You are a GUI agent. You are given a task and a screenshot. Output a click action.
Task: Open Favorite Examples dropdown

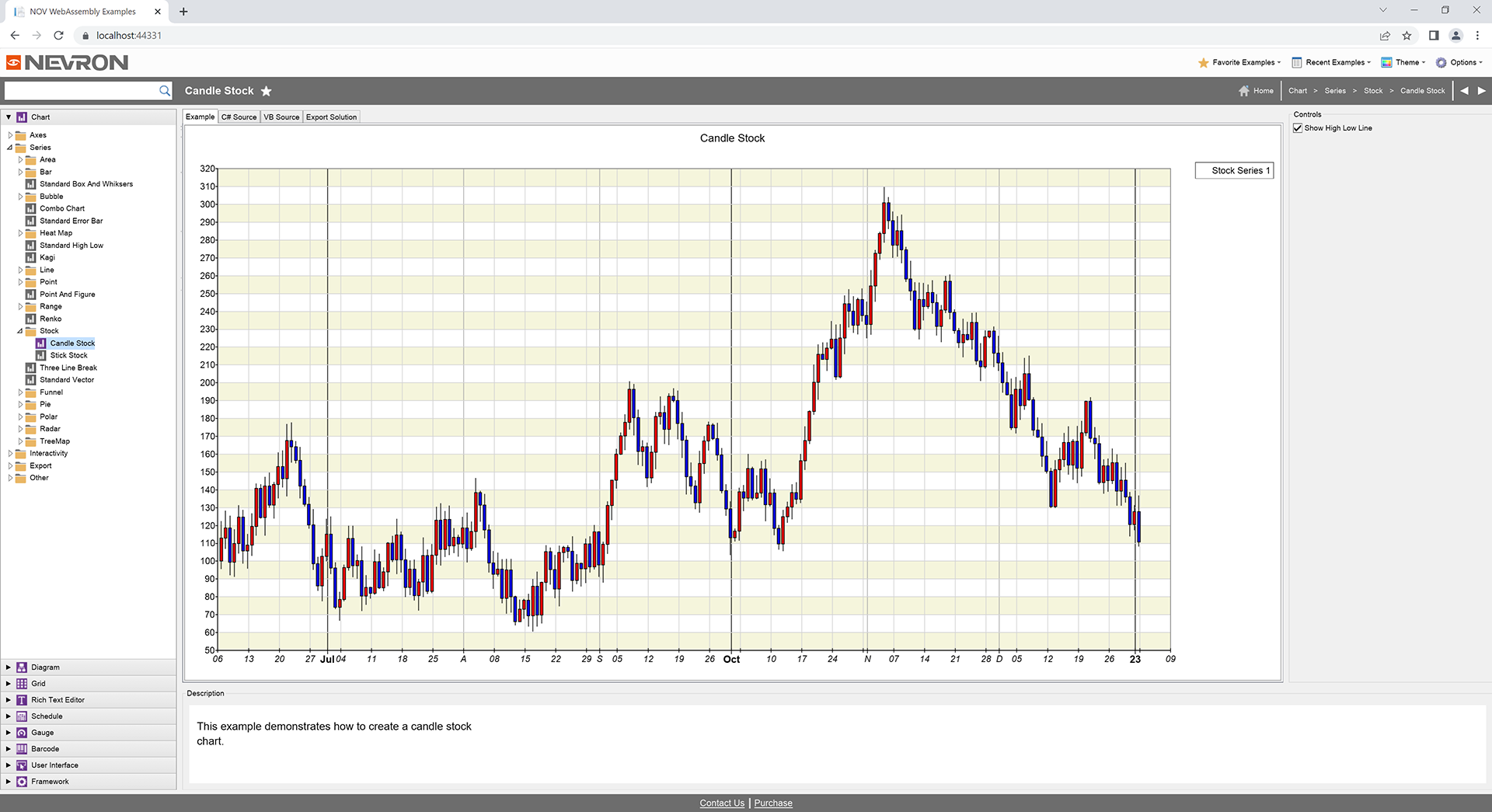pos(1240,62)
